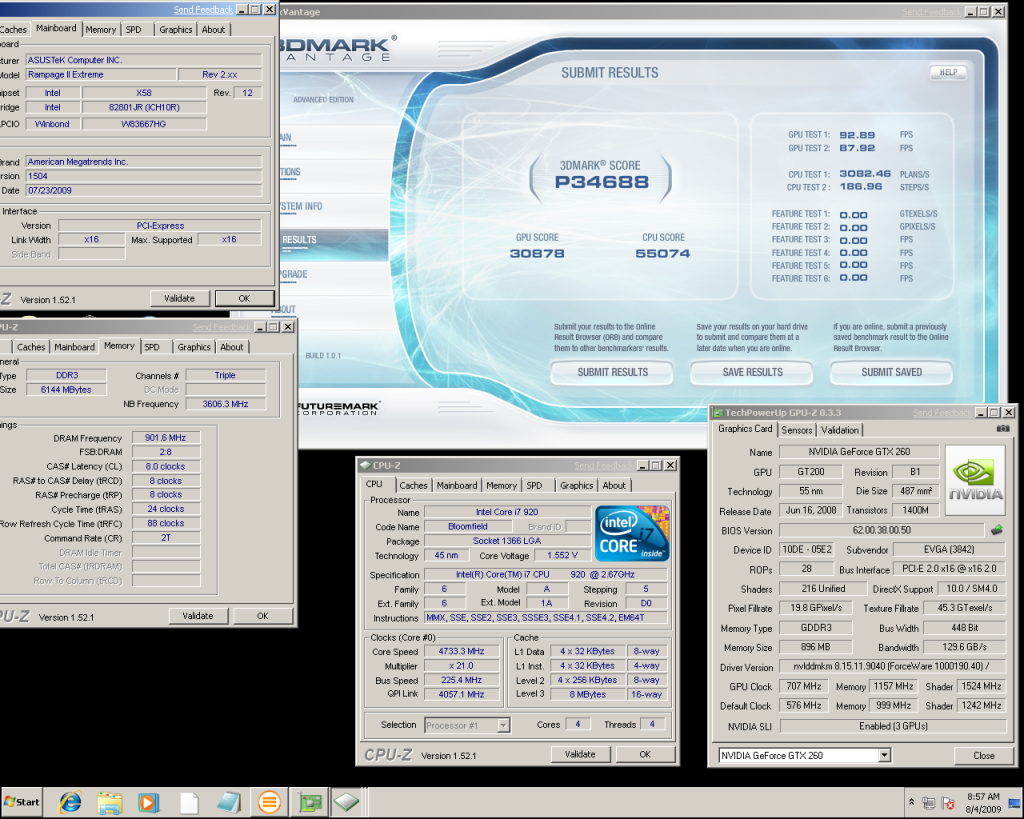Open the Processor #1 selection dropdown
This screenshot has height=819, width=1024.
[504, 725]
